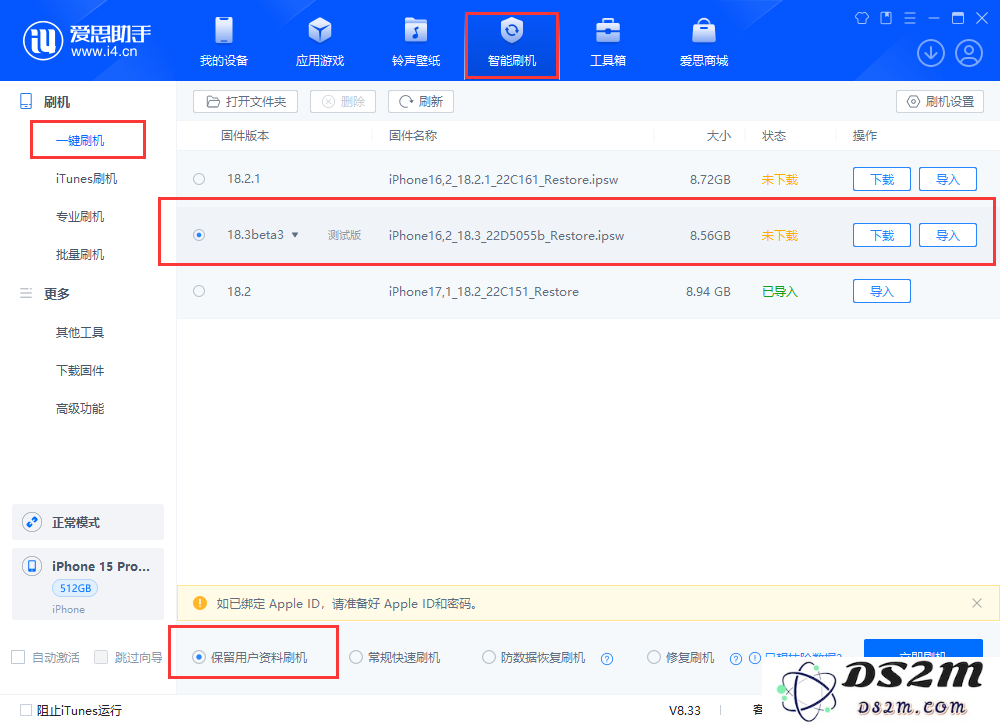
Task: Download the 18.3beta3 firmware
Action: click(x=881, y=235)
